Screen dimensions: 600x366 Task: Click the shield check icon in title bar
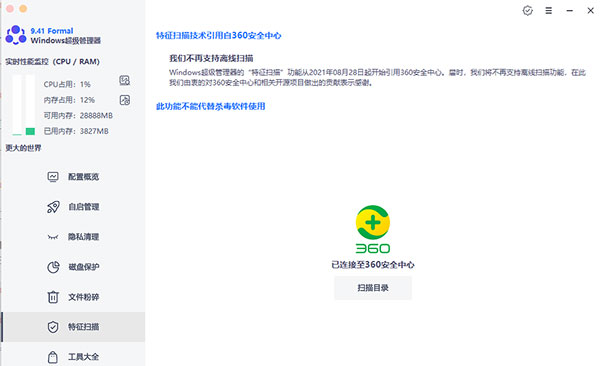tap(528, 11)
